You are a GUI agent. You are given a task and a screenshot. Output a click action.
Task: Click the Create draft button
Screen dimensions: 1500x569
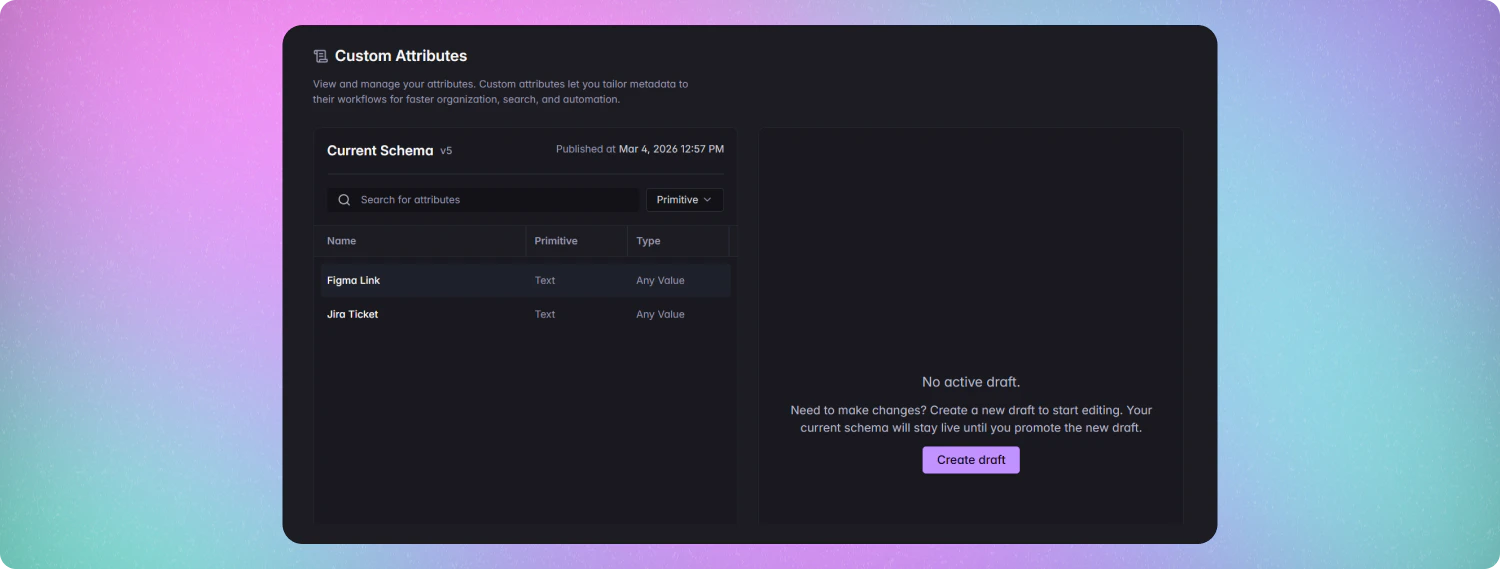(971, 460)
